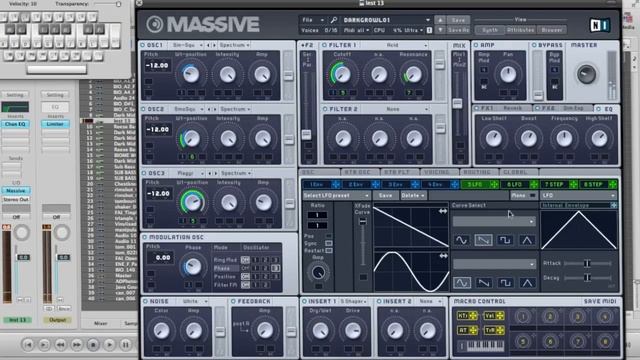Select sine curve in lower LFO row
640x360 pixels.
click(462, 282)
